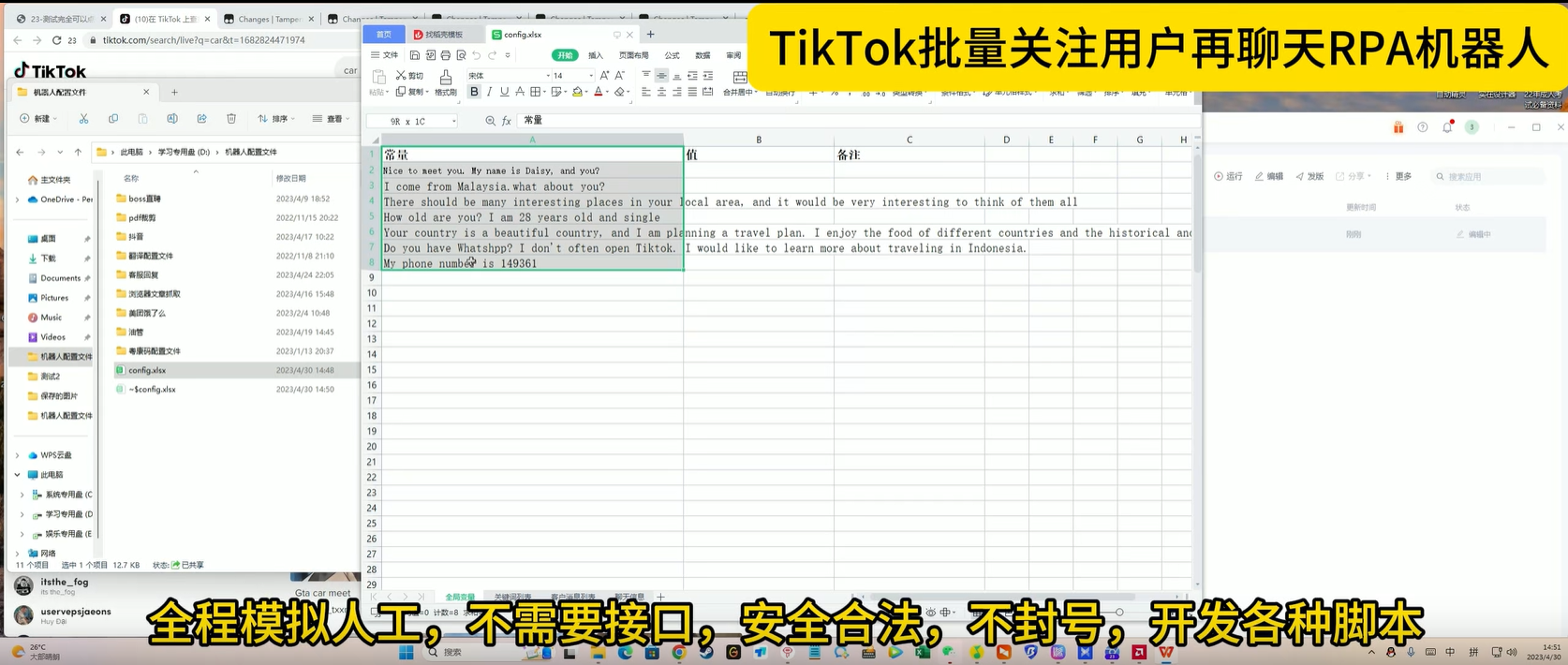
Task: Click the font color red A swatch
Action: (598, 92)
